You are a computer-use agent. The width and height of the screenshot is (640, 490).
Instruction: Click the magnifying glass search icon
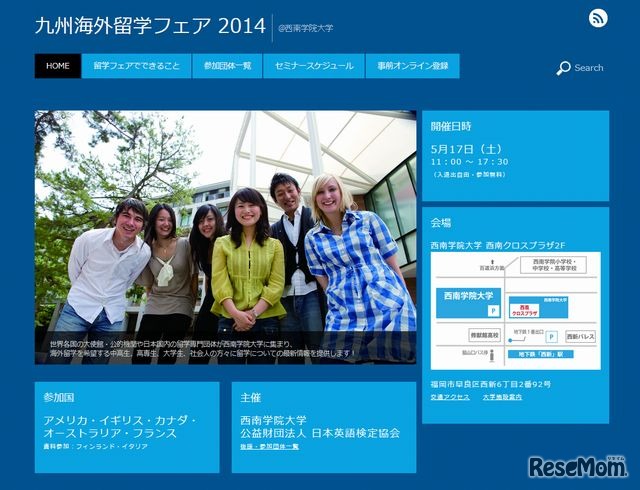click(563, 68)
